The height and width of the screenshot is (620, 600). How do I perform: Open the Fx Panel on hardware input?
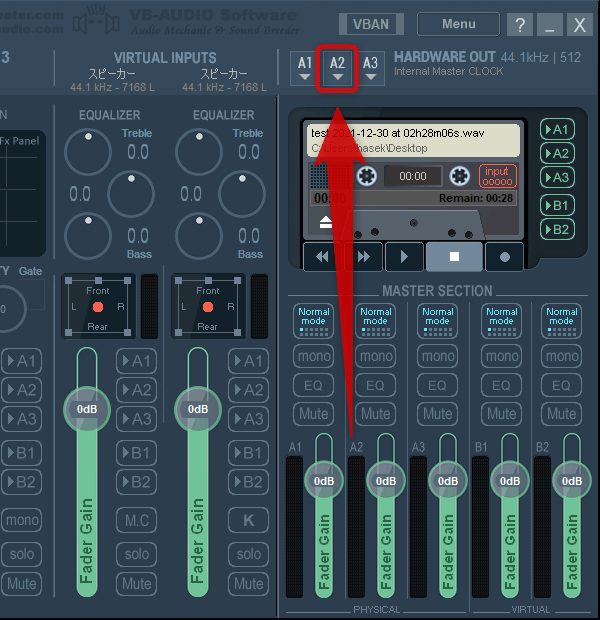20,141
